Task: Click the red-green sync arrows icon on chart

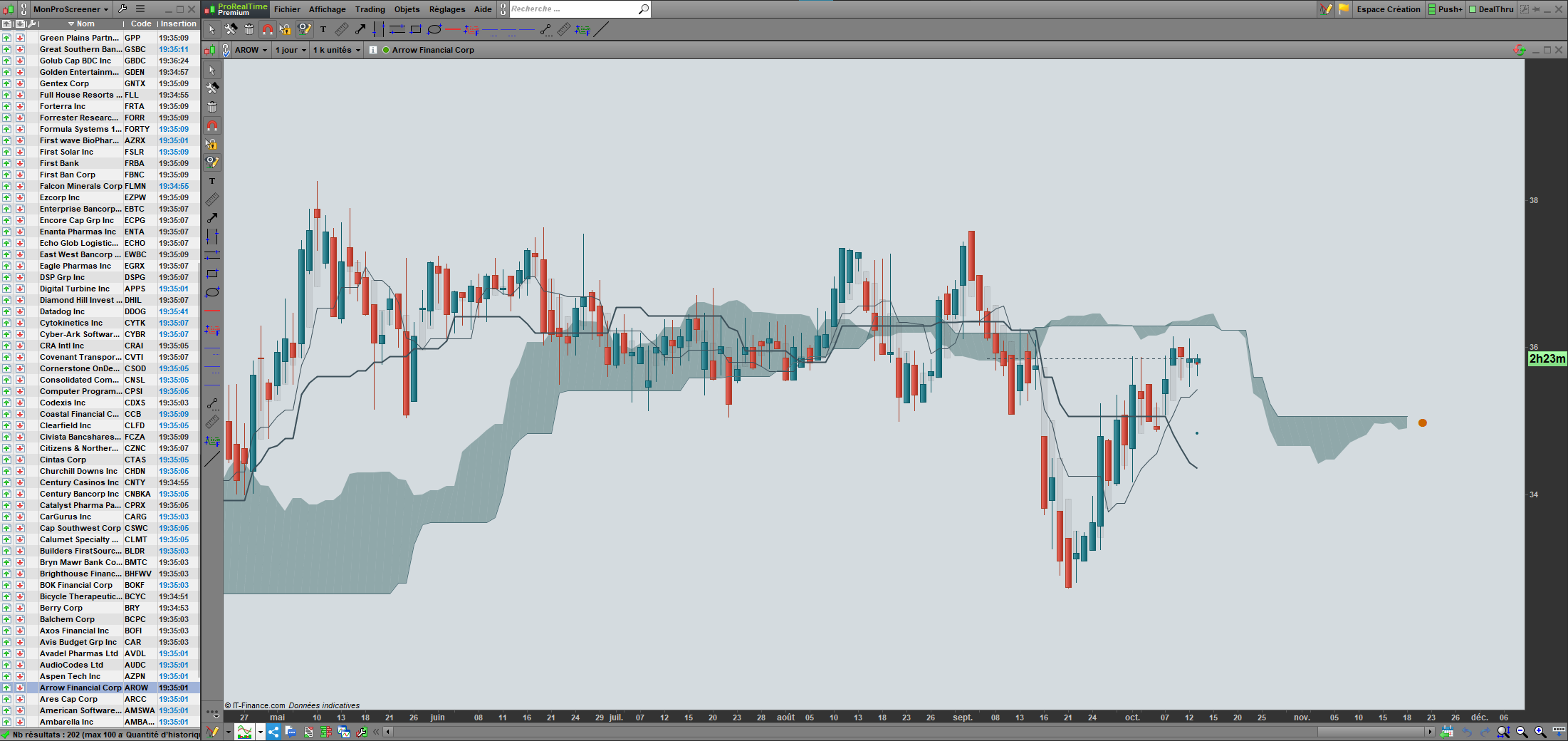Action: pos(1519,50)
